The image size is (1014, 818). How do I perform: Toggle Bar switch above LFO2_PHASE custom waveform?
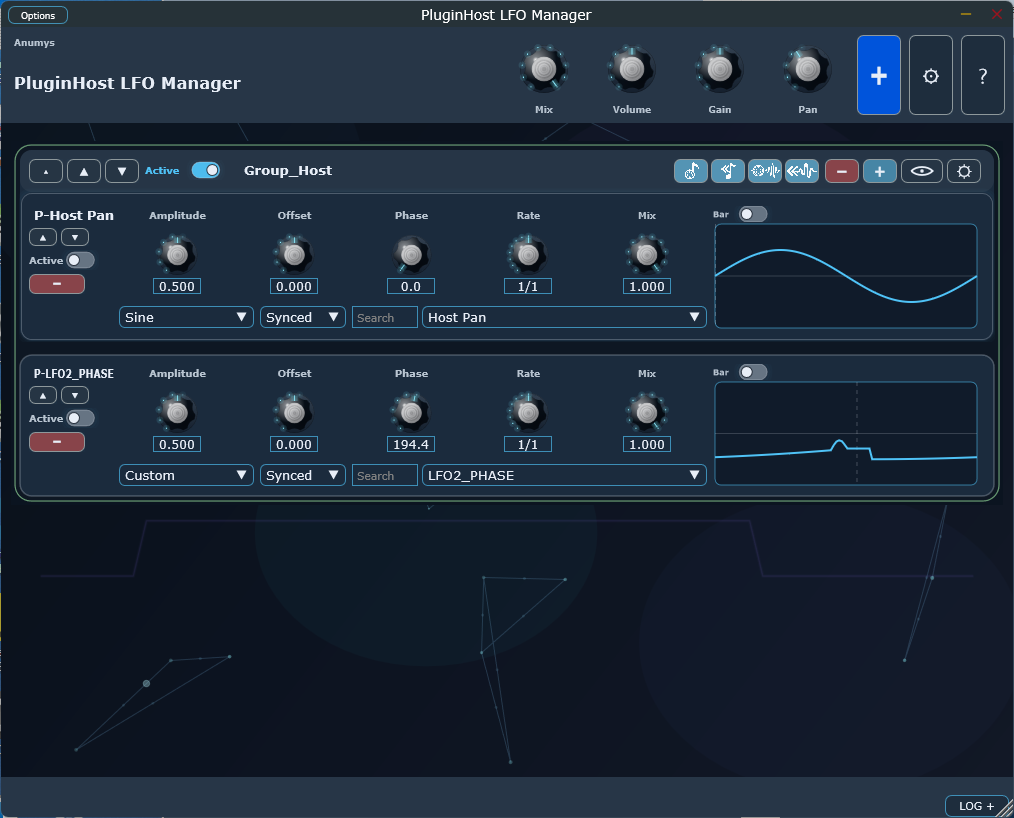[x=753, y=372]
